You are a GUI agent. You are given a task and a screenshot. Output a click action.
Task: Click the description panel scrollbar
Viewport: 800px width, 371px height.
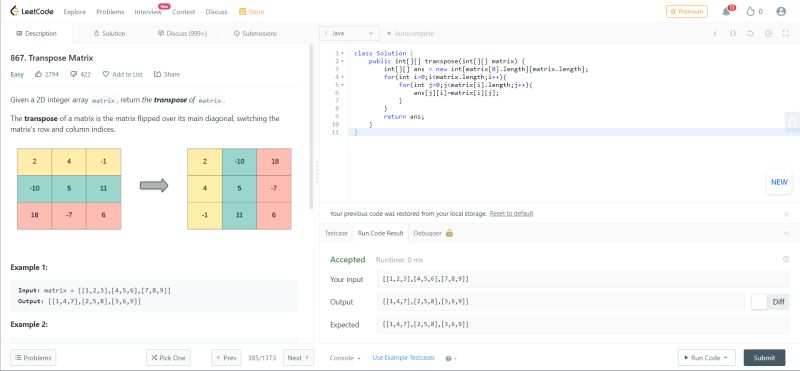tap(311, 128)
